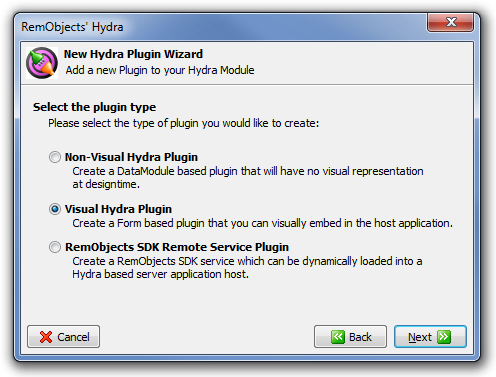Screen dimensions: 496x377
Task: Cancel the plugin wizard
Action: click(x=63, y=337)
